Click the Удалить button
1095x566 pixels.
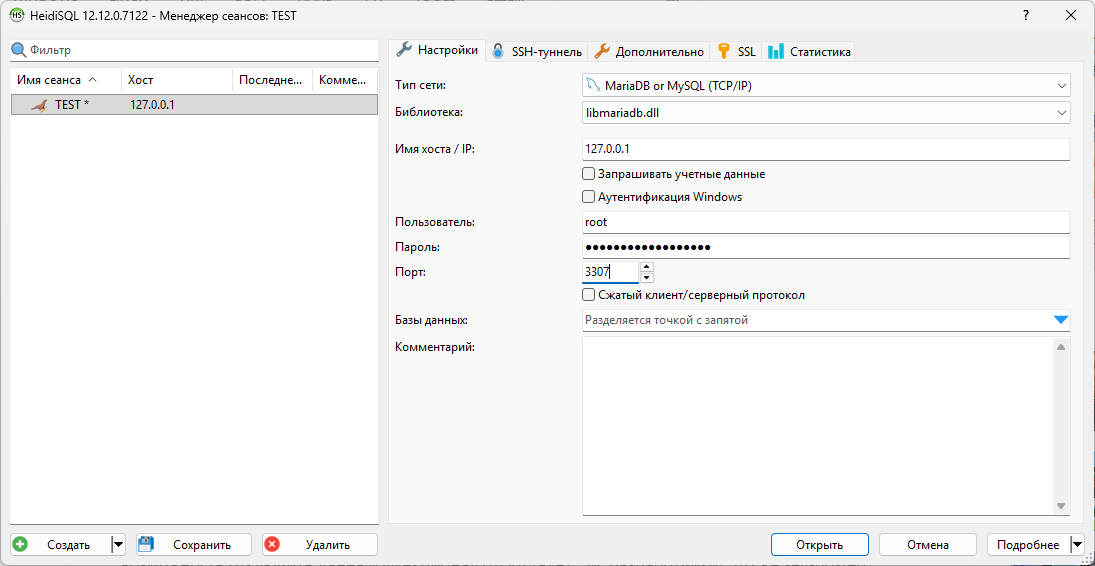[x=320, y=544]
